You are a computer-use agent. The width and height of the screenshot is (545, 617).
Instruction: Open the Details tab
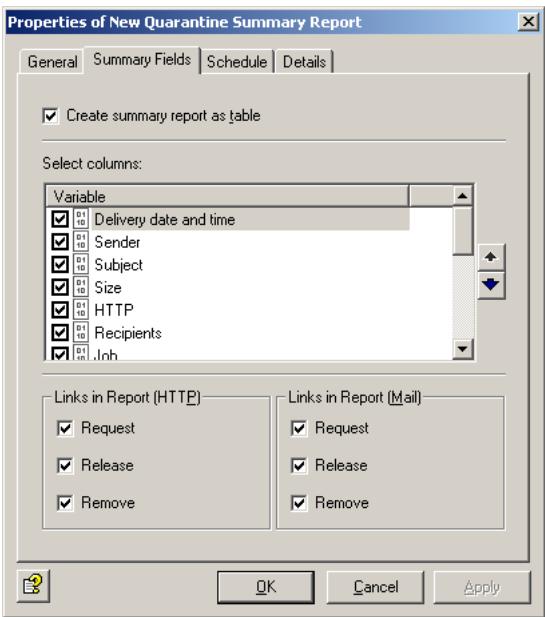304,62
